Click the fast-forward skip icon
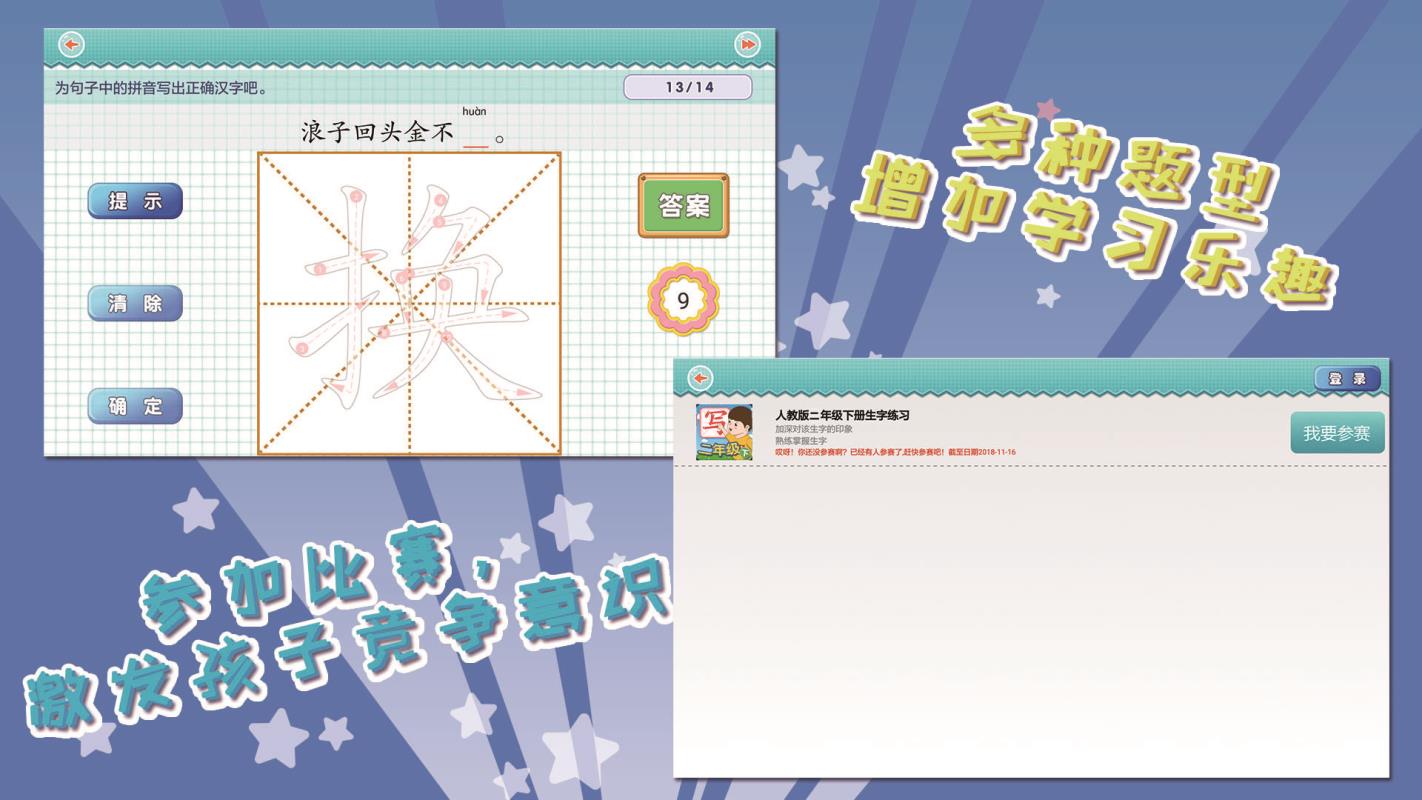 pos(747,45)
